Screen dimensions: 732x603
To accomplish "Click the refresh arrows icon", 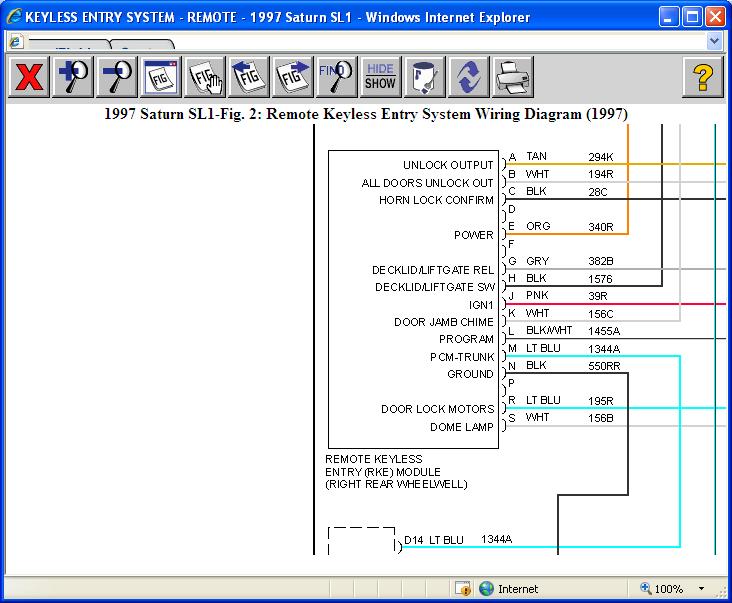I will tap(467, 77).
